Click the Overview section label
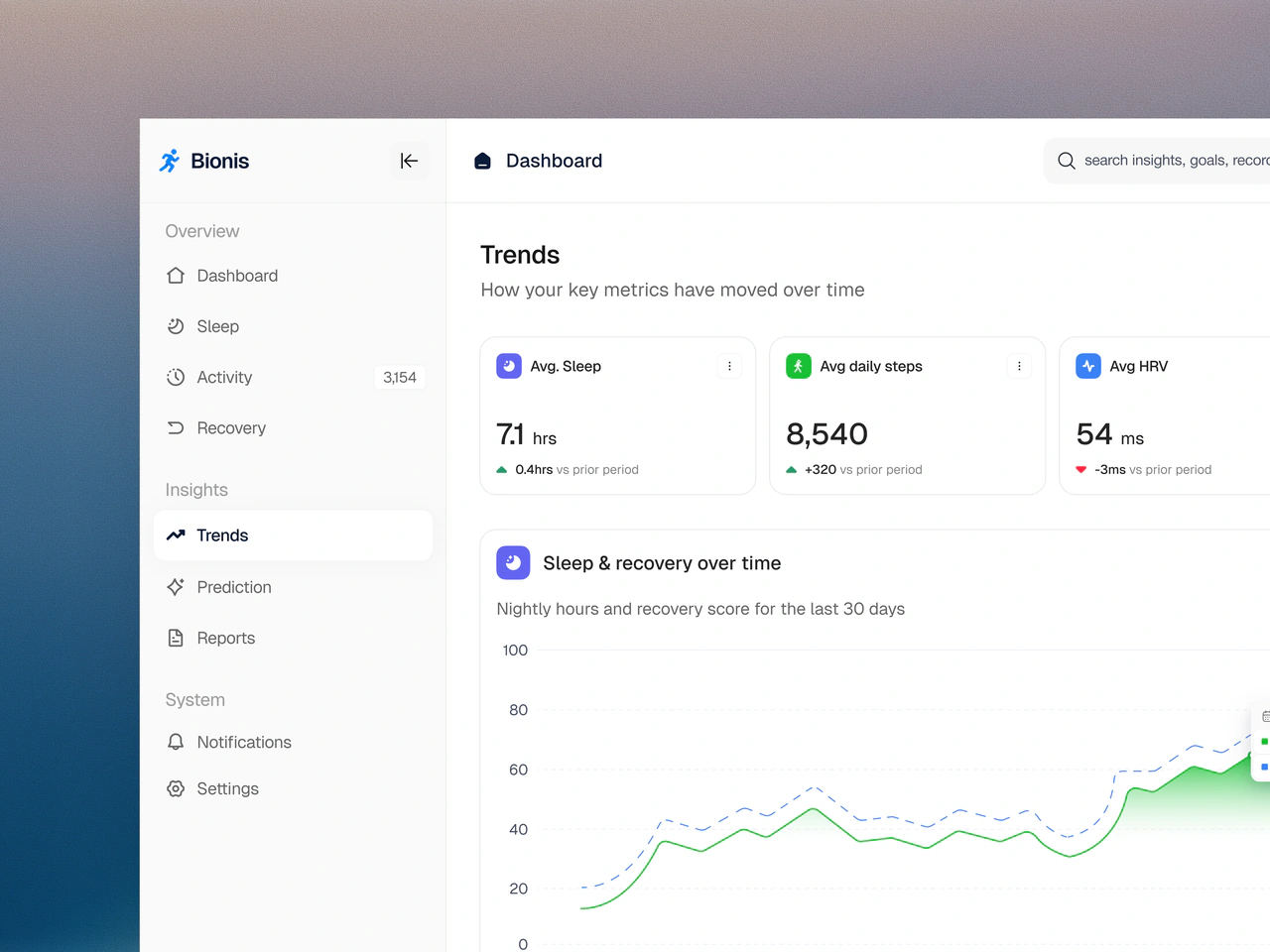This screenshot has width=1270, height=952. click(x=202, y=231)
